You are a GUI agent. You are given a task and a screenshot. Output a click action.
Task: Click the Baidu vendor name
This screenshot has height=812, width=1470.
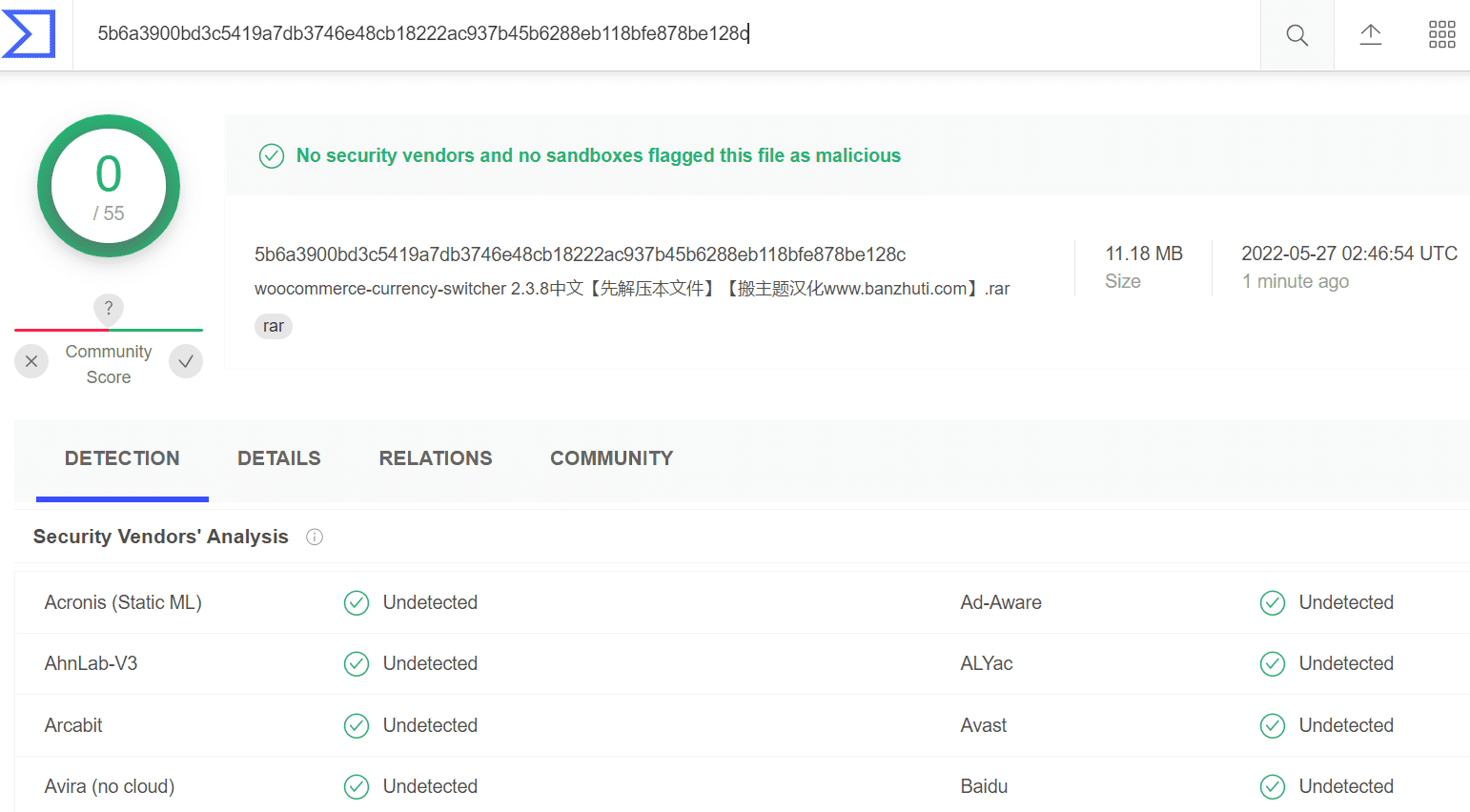[x=984, y=786]
